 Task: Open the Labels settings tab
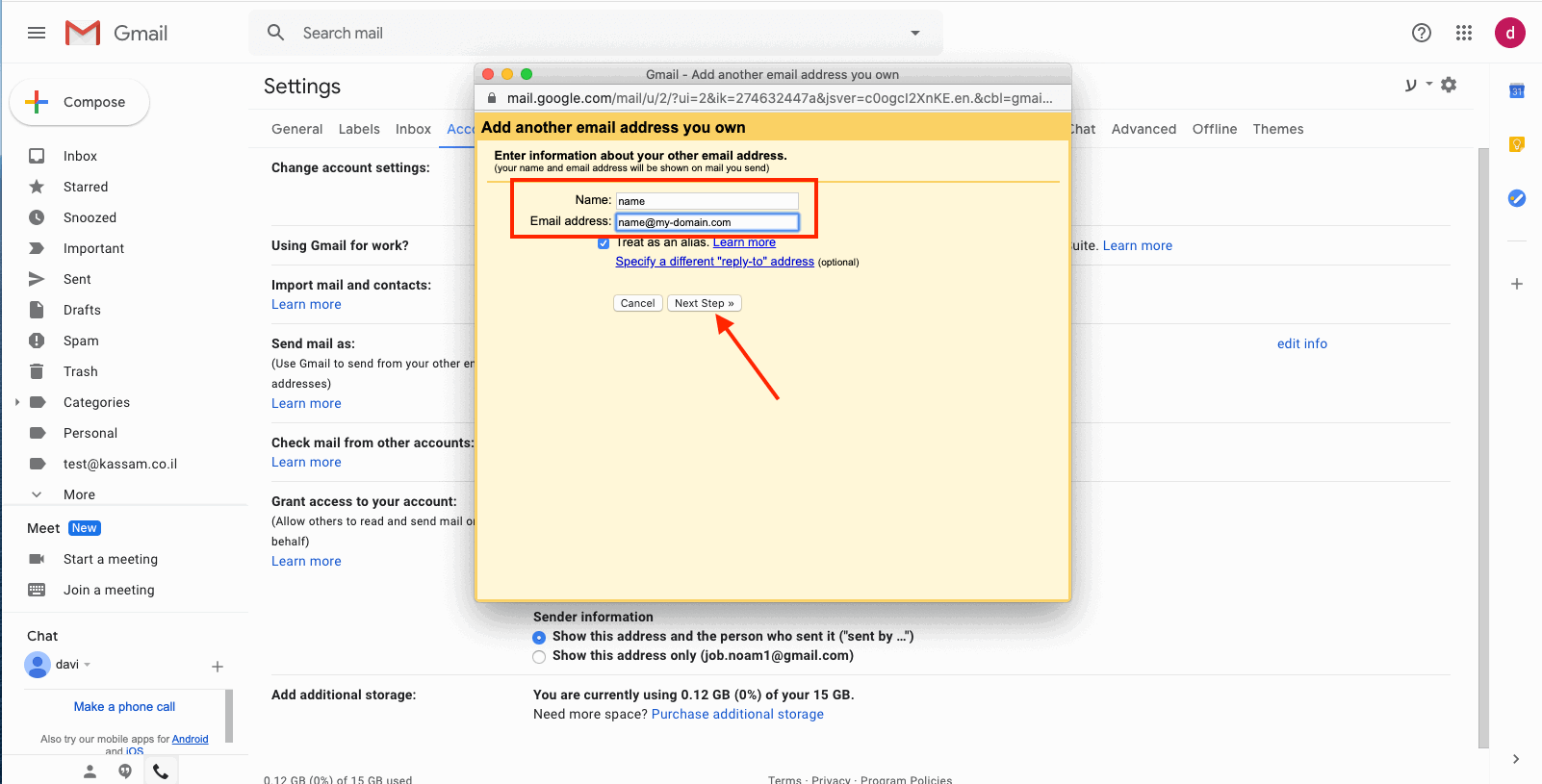coord(359,129)
